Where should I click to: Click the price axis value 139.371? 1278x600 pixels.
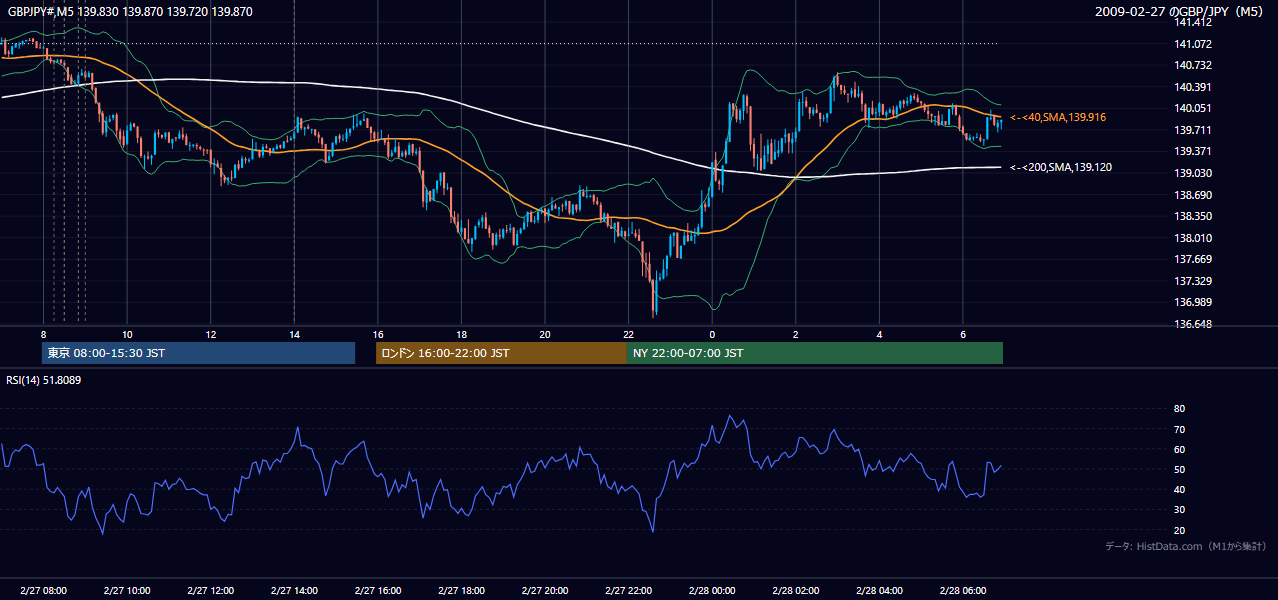1194,151
